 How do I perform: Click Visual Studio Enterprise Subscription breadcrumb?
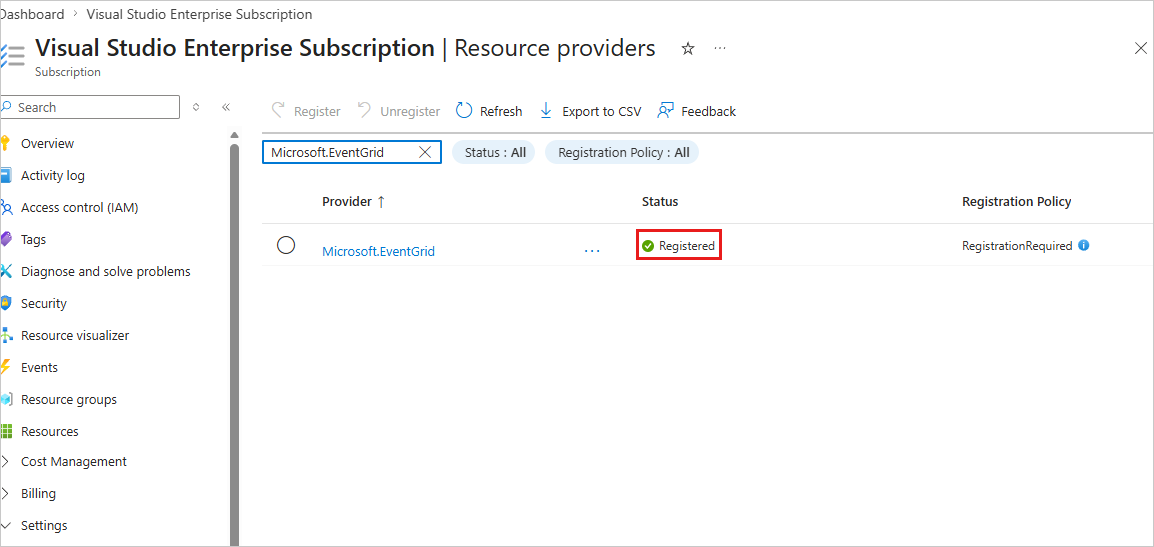point(199,14)
